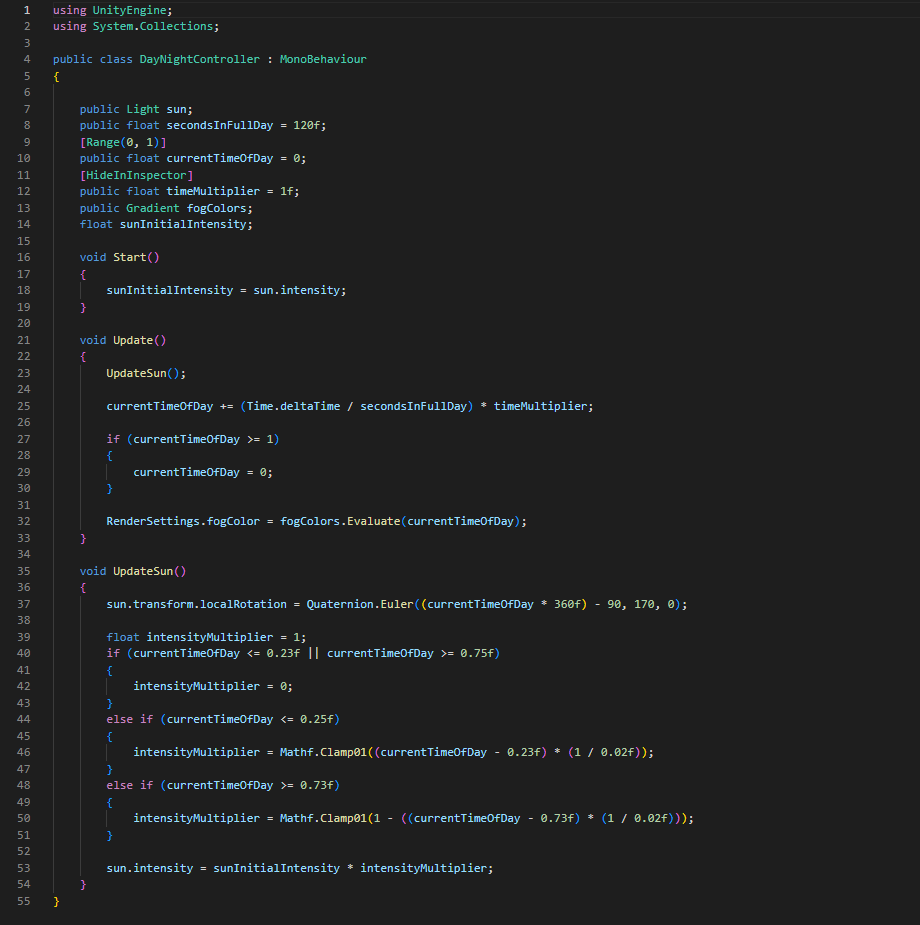This screenshot has width=920, height=925.
Task: Click RenderSettings in the fogColor assignment
Action: pos(152,521)
